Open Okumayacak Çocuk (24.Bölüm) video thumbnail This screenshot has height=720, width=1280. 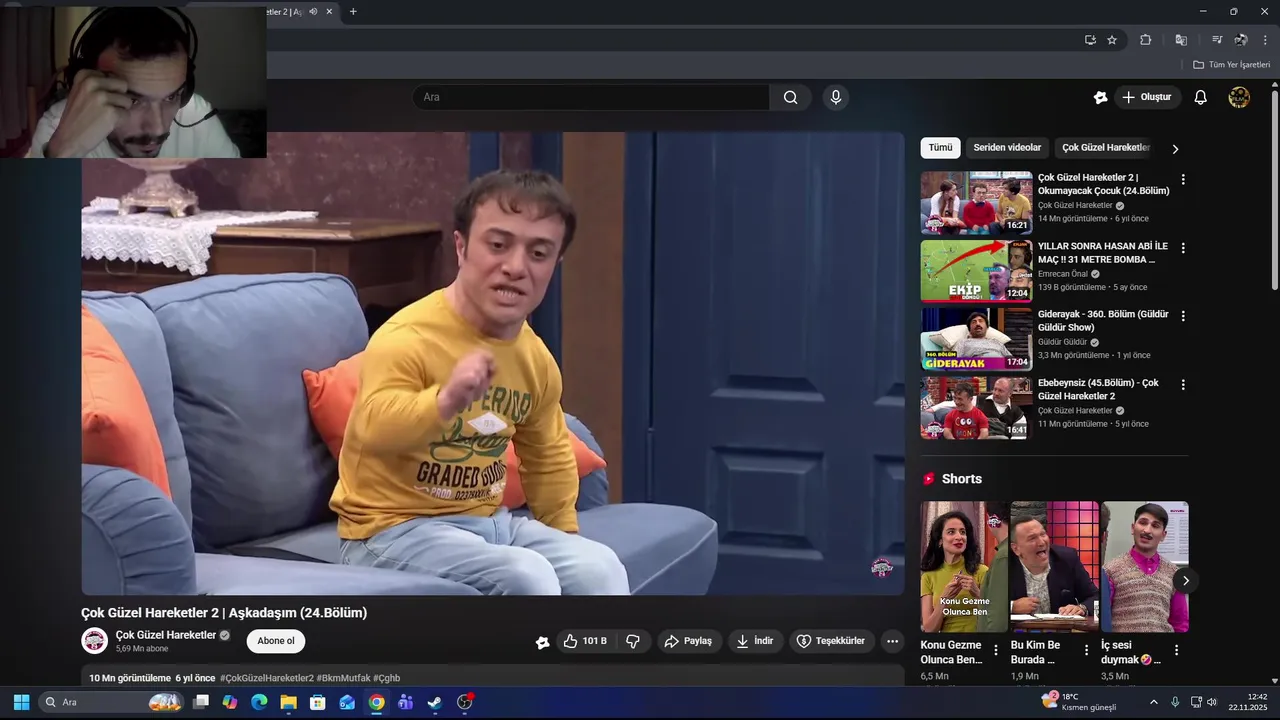coord(976,202)
